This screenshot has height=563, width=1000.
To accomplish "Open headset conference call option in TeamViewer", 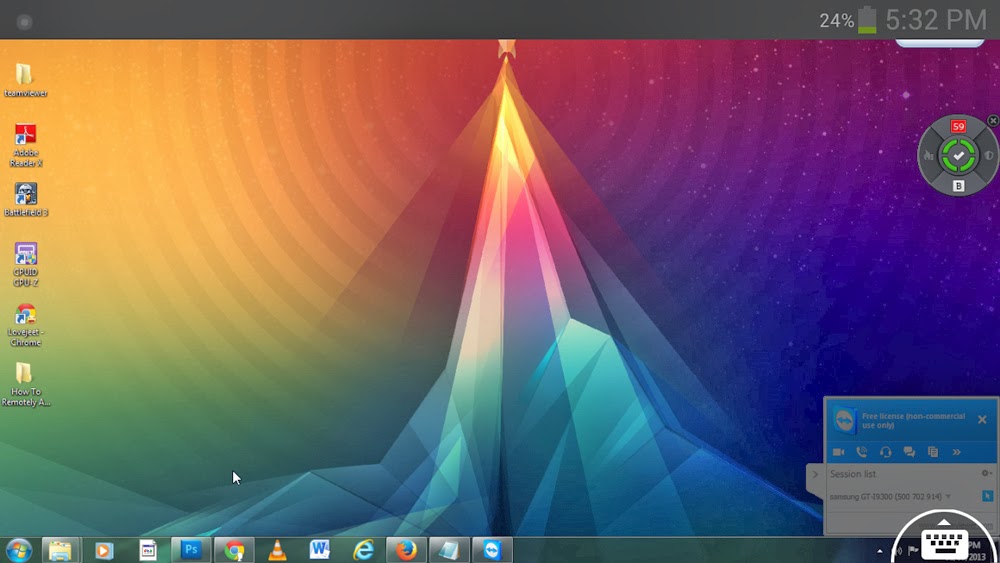I will [x=885, y=452].
